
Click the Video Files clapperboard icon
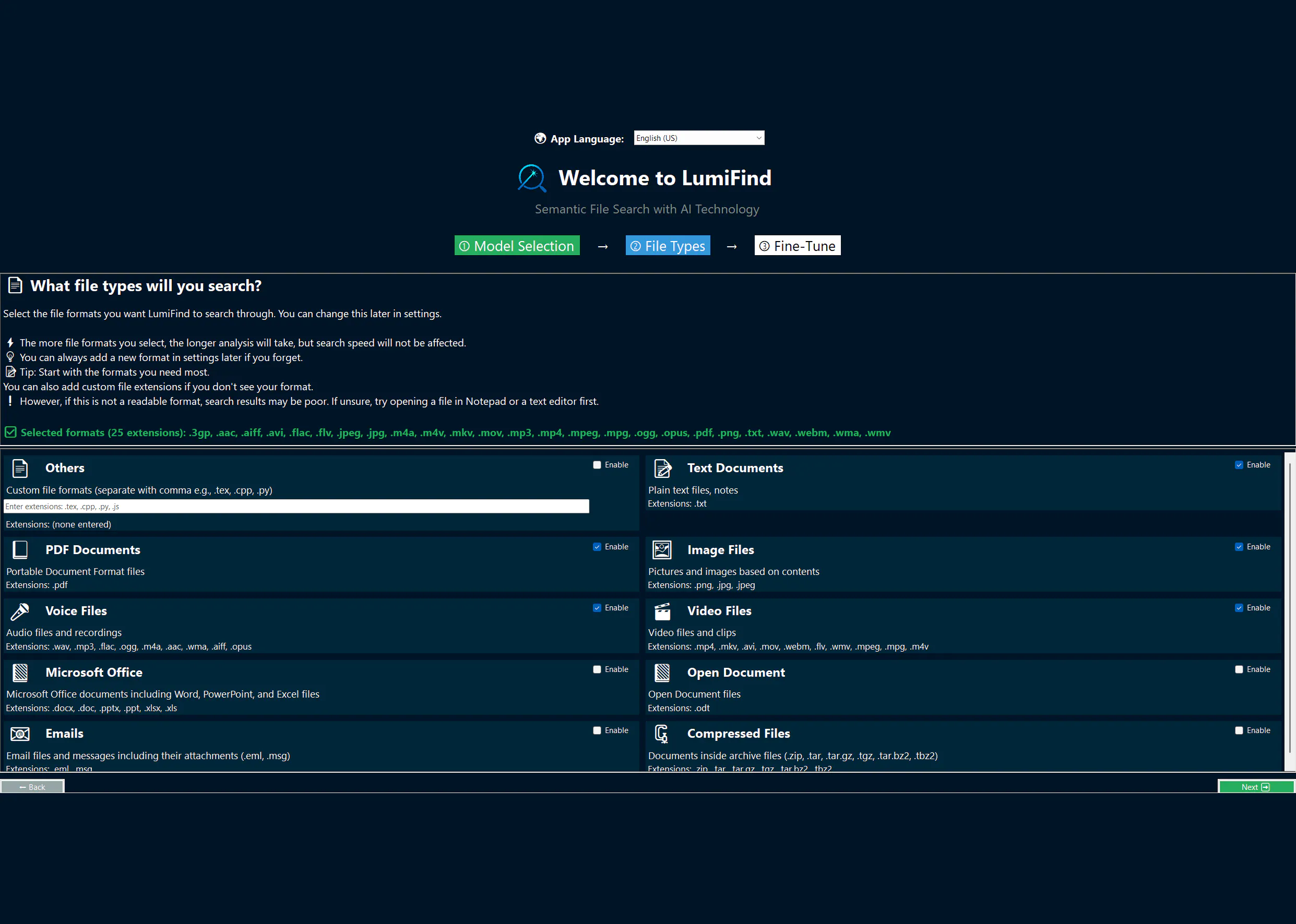[x=662, y=611]
